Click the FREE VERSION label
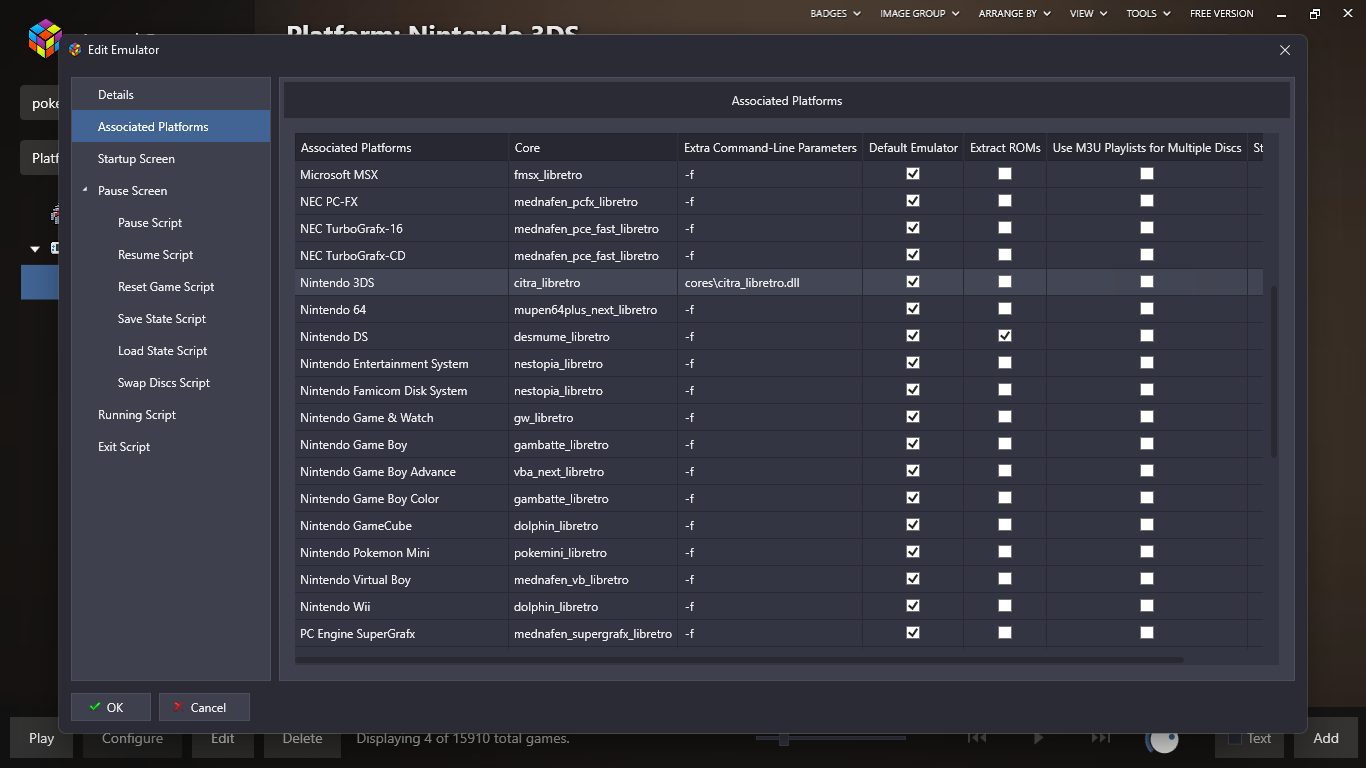1366x768 pixels. (1222, 14)
